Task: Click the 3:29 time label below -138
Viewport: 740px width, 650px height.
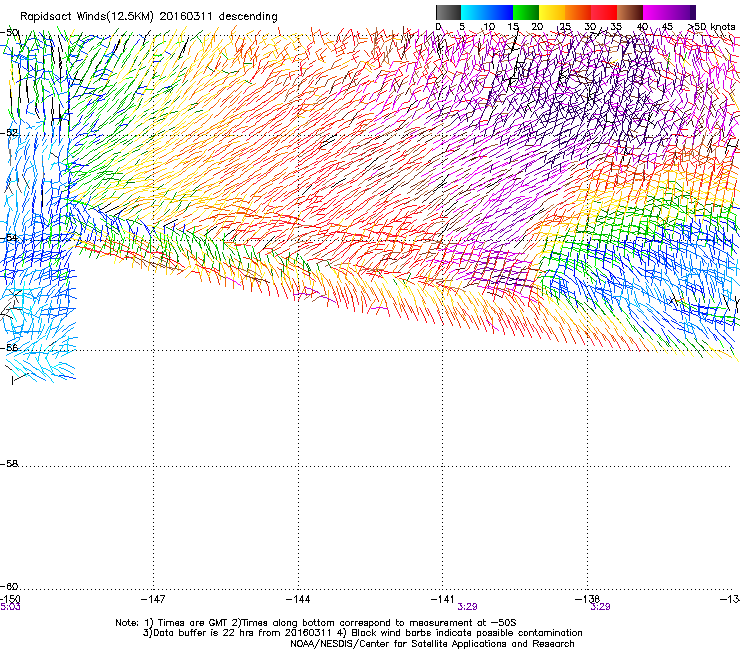Action: [x=600, y=607]
